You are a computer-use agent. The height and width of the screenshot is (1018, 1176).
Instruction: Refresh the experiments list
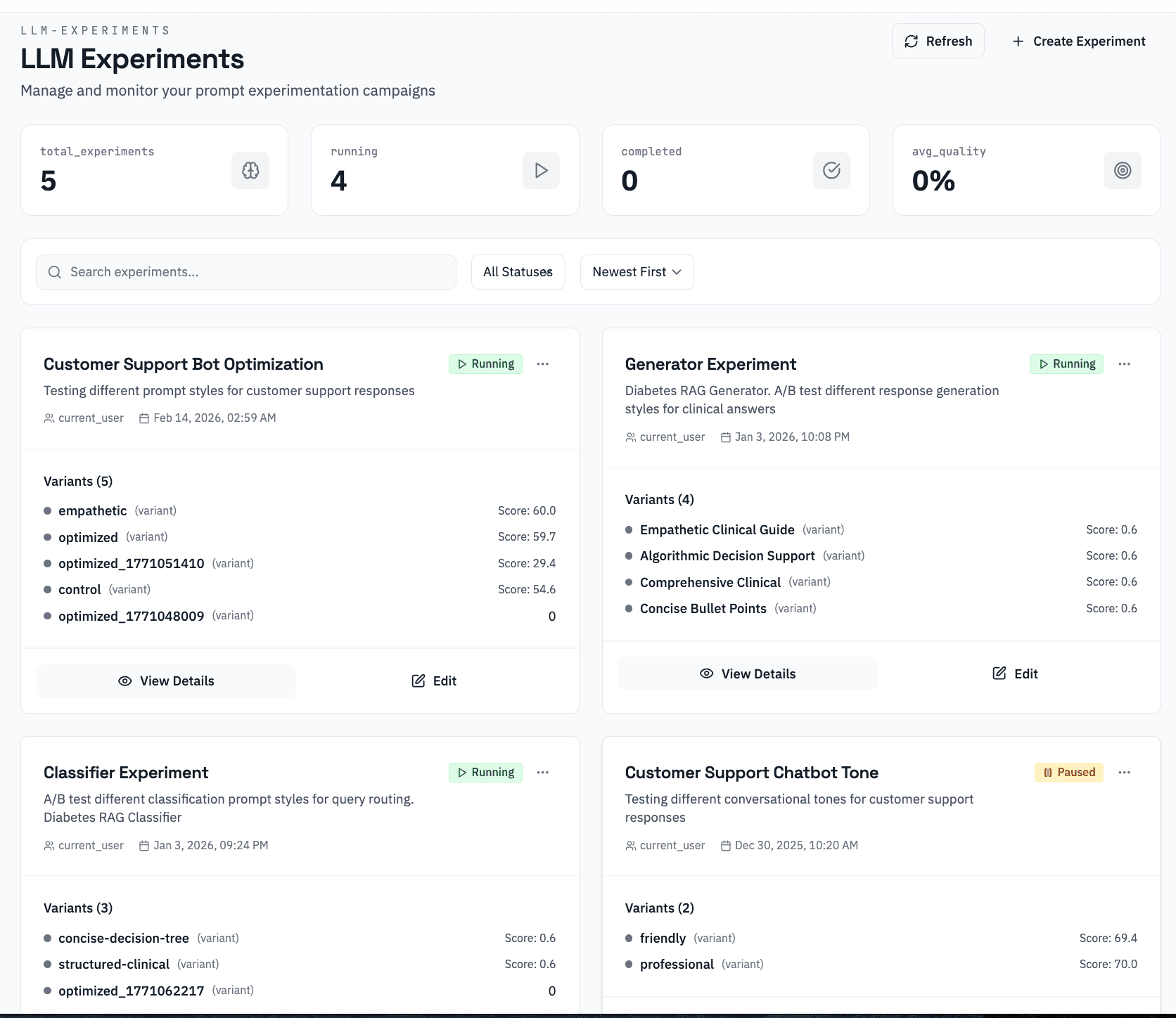(x=938, y=41)
